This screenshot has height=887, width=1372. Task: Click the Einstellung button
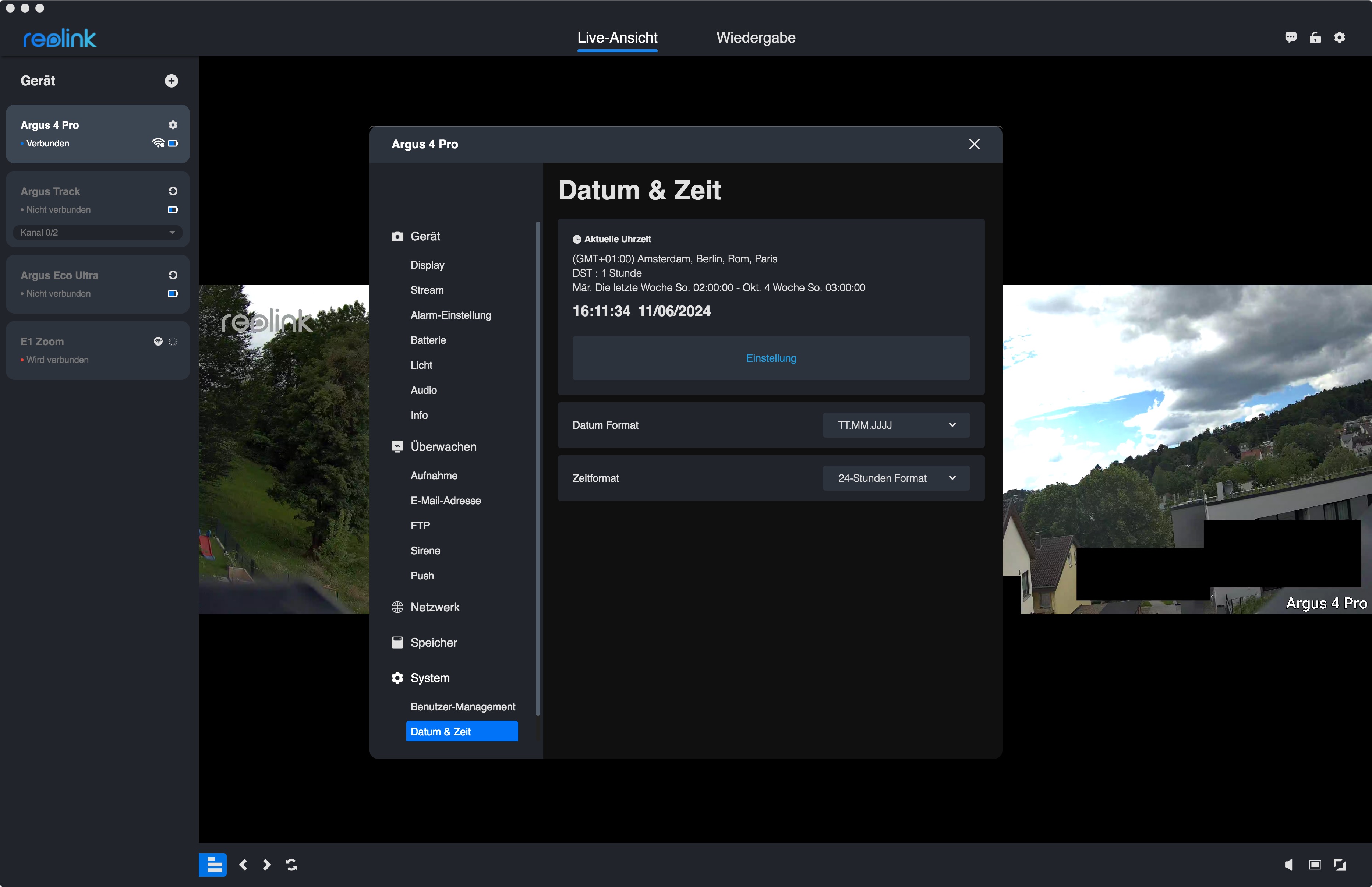tap(771, 358)
